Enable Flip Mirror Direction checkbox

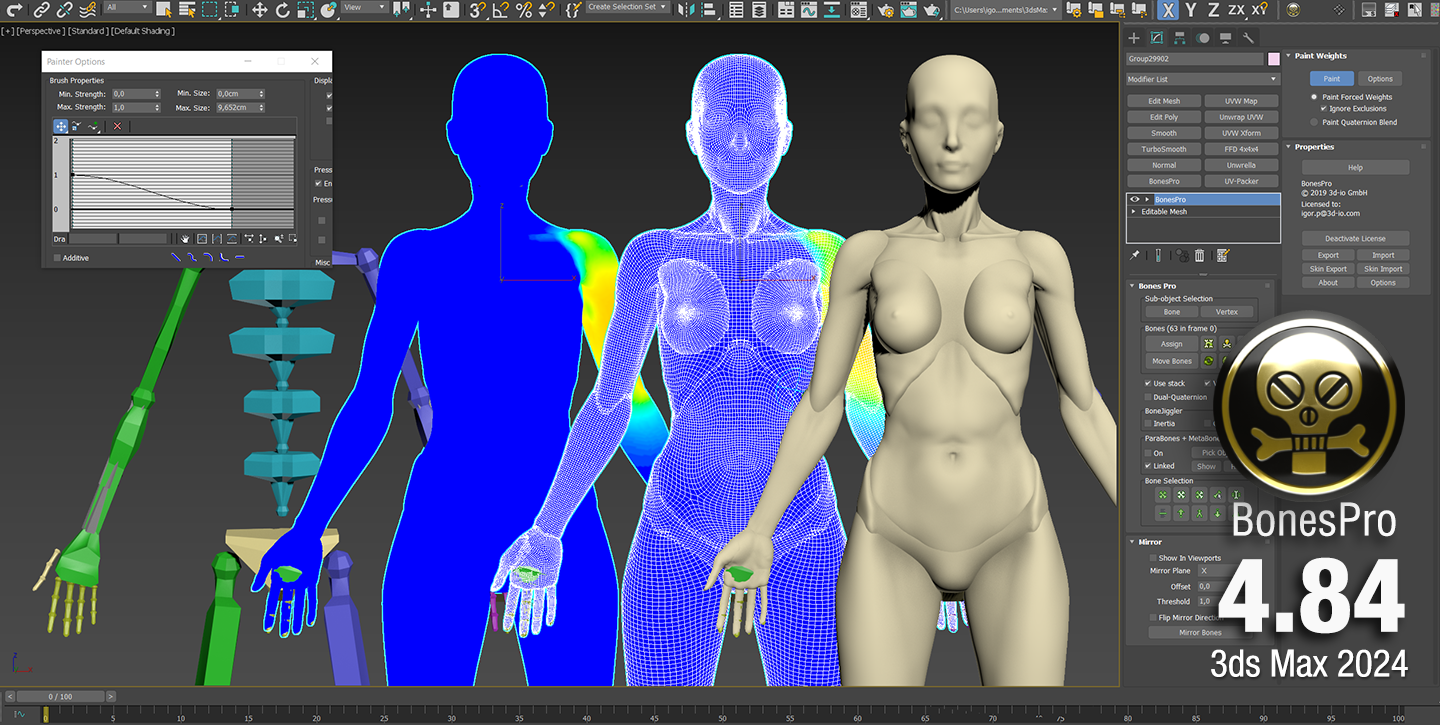pyautogui.click(x=1153, y=618)
